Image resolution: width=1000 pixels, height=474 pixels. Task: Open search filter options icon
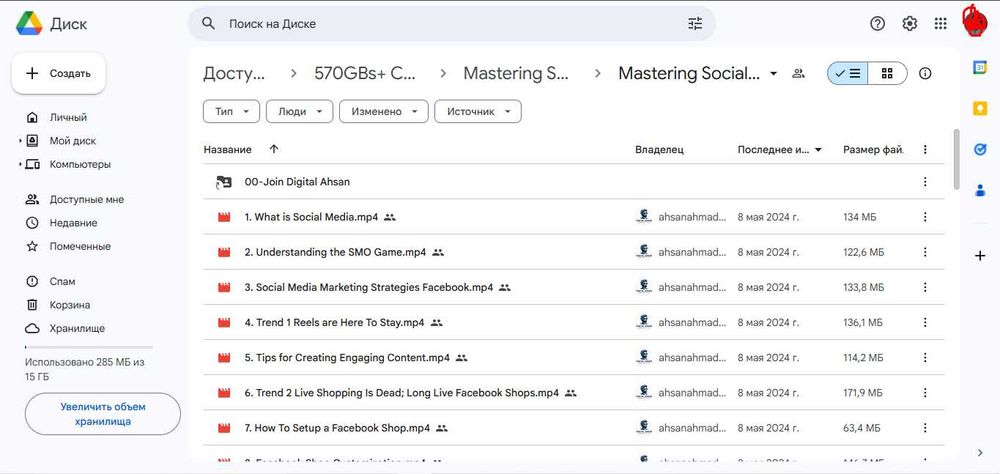point(695,23)
